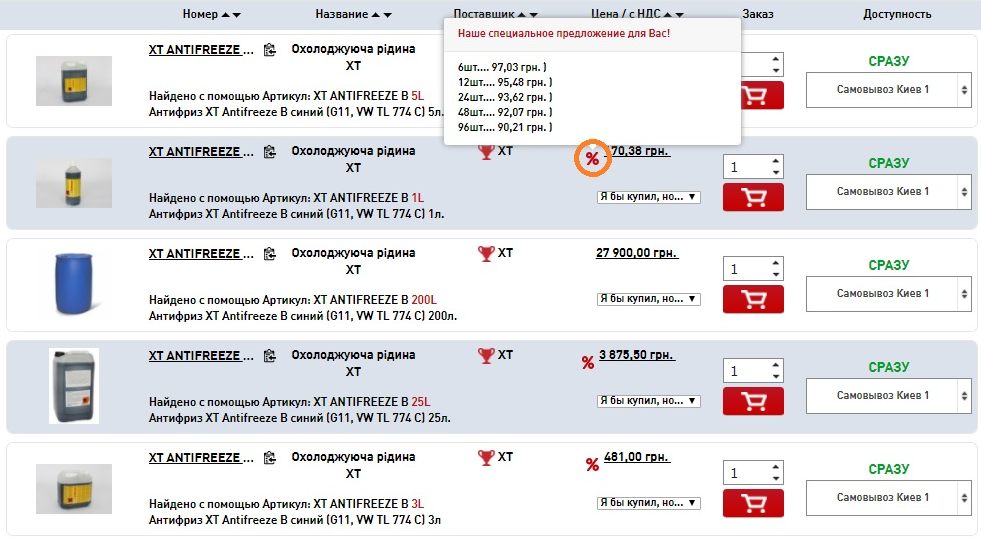Click the percent icon next to 481,00 грн.

592,464
